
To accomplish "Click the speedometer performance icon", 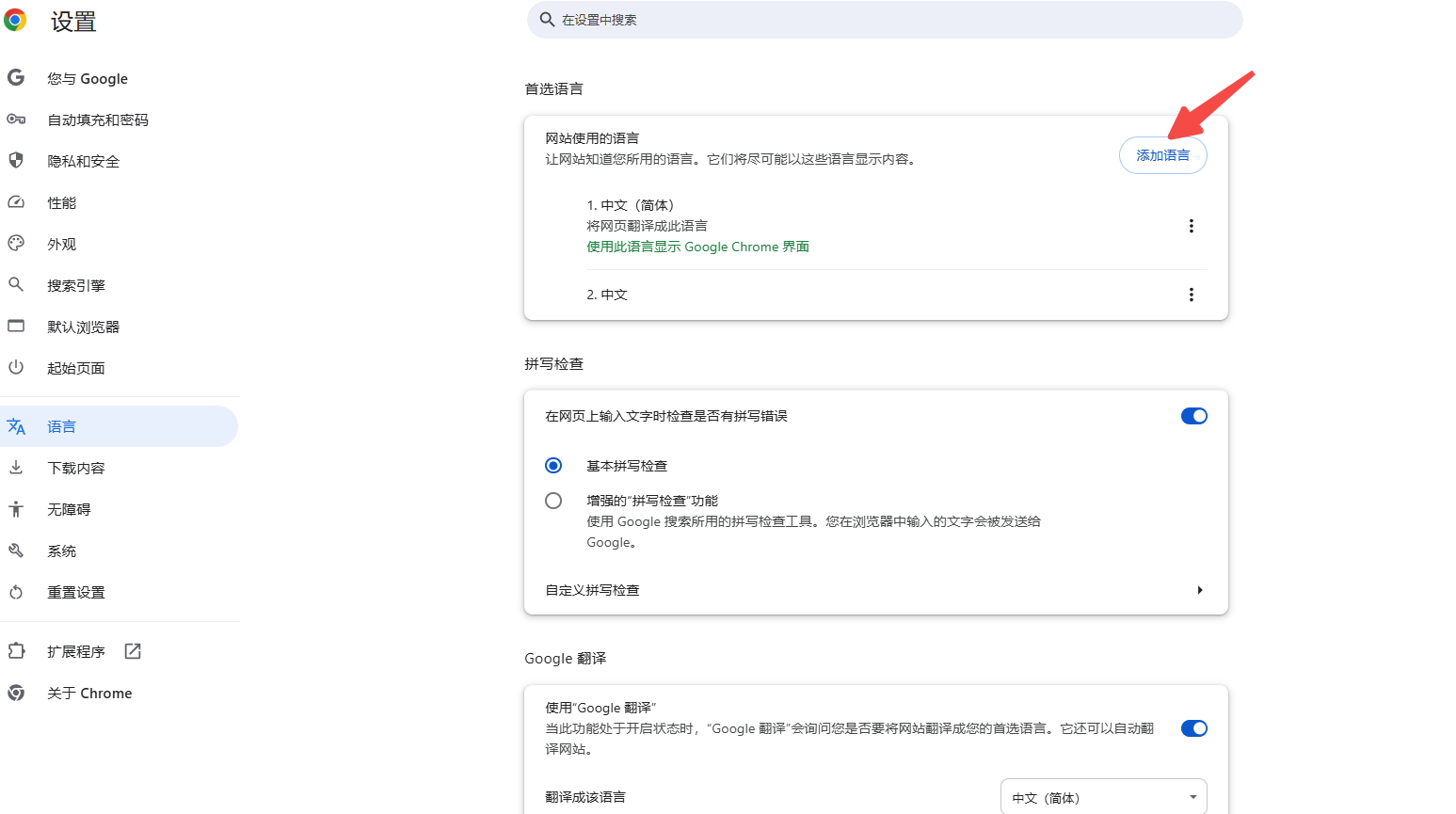I will pos(16,202).
